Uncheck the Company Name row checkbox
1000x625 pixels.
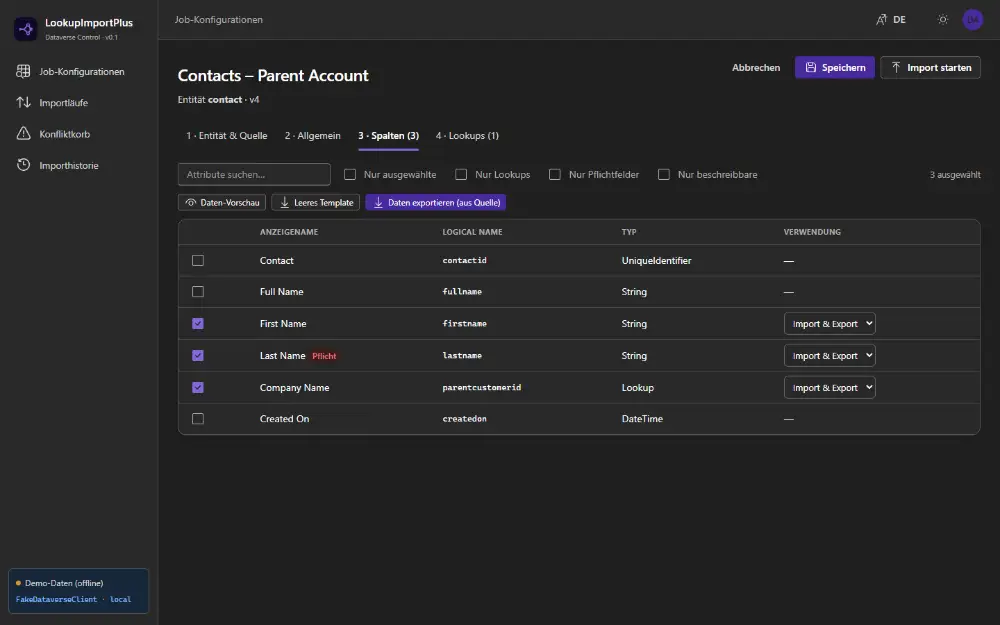coord(198,387)
